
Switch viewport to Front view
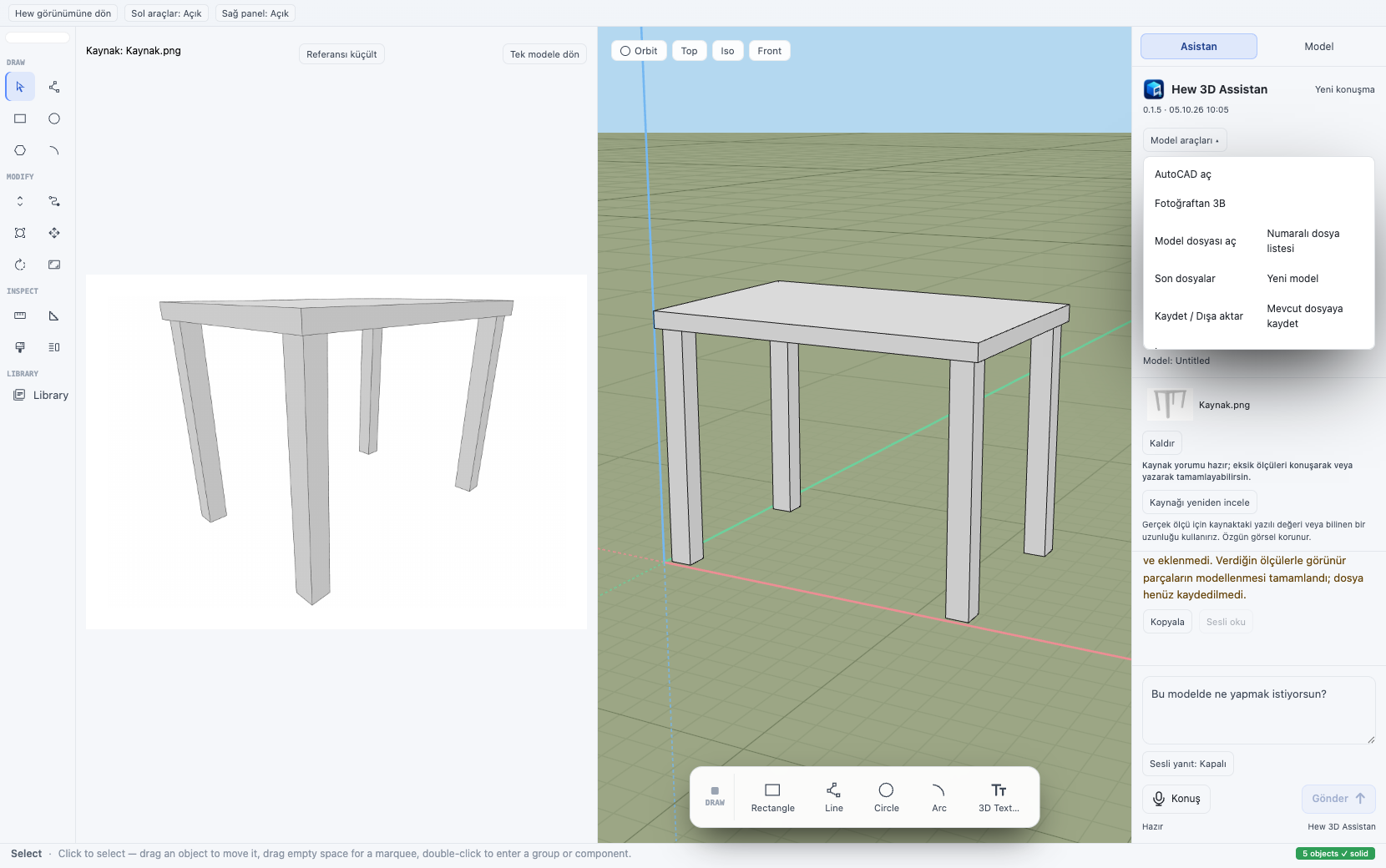click(x=769, y=51)
